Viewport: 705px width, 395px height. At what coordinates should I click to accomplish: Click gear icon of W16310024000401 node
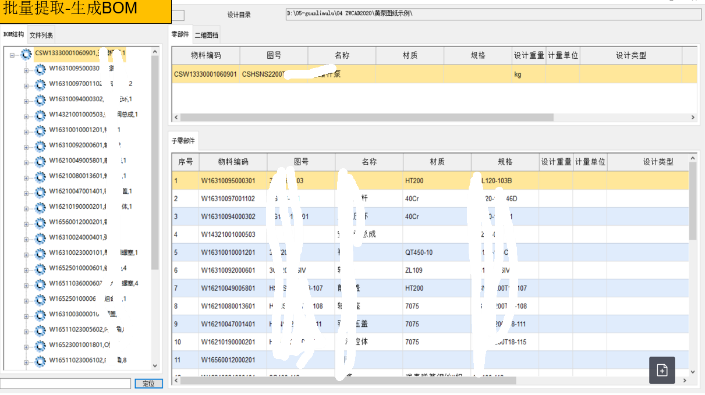coord(40,238)
